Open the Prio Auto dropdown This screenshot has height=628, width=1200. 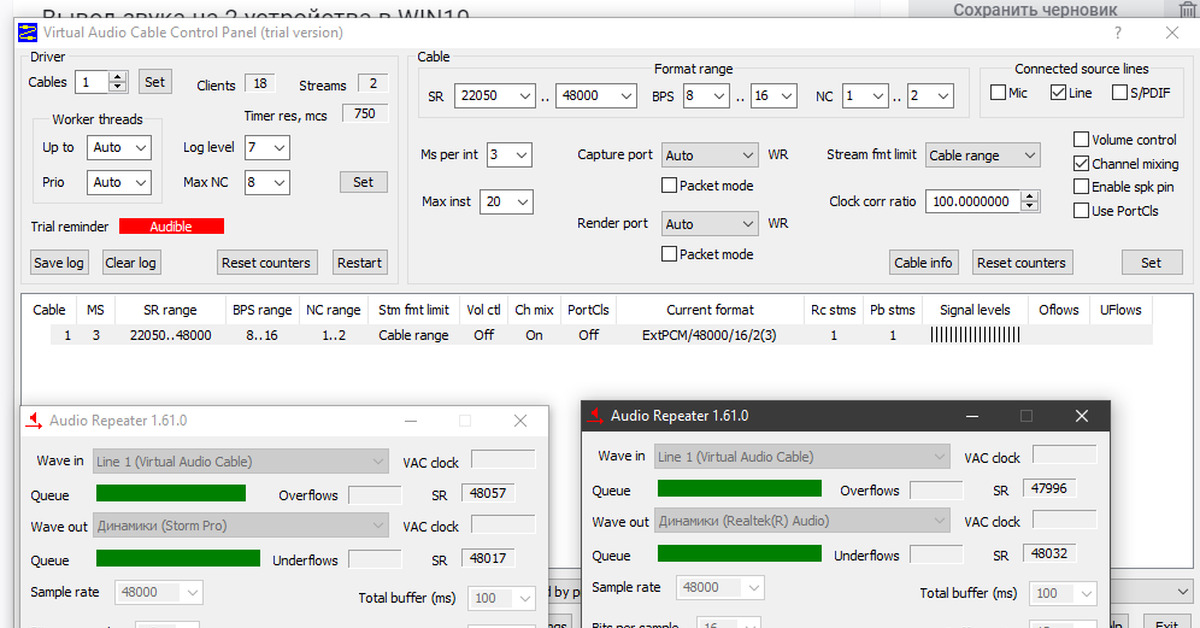(118, 182)
